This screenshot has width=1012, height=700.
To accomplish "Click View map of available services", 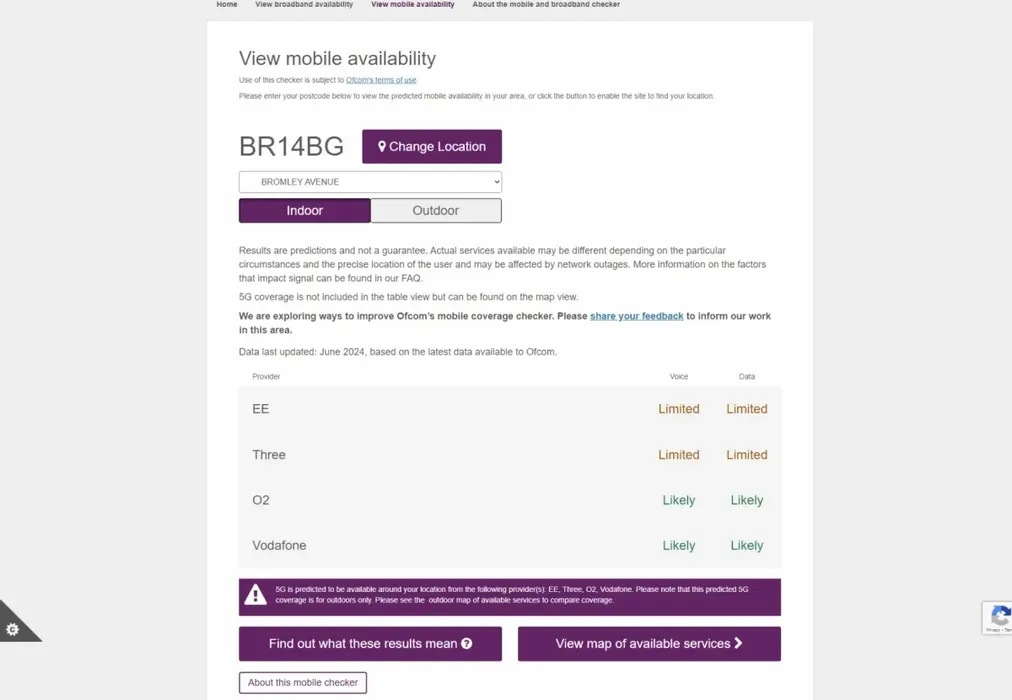I will (x=649, y=644).
